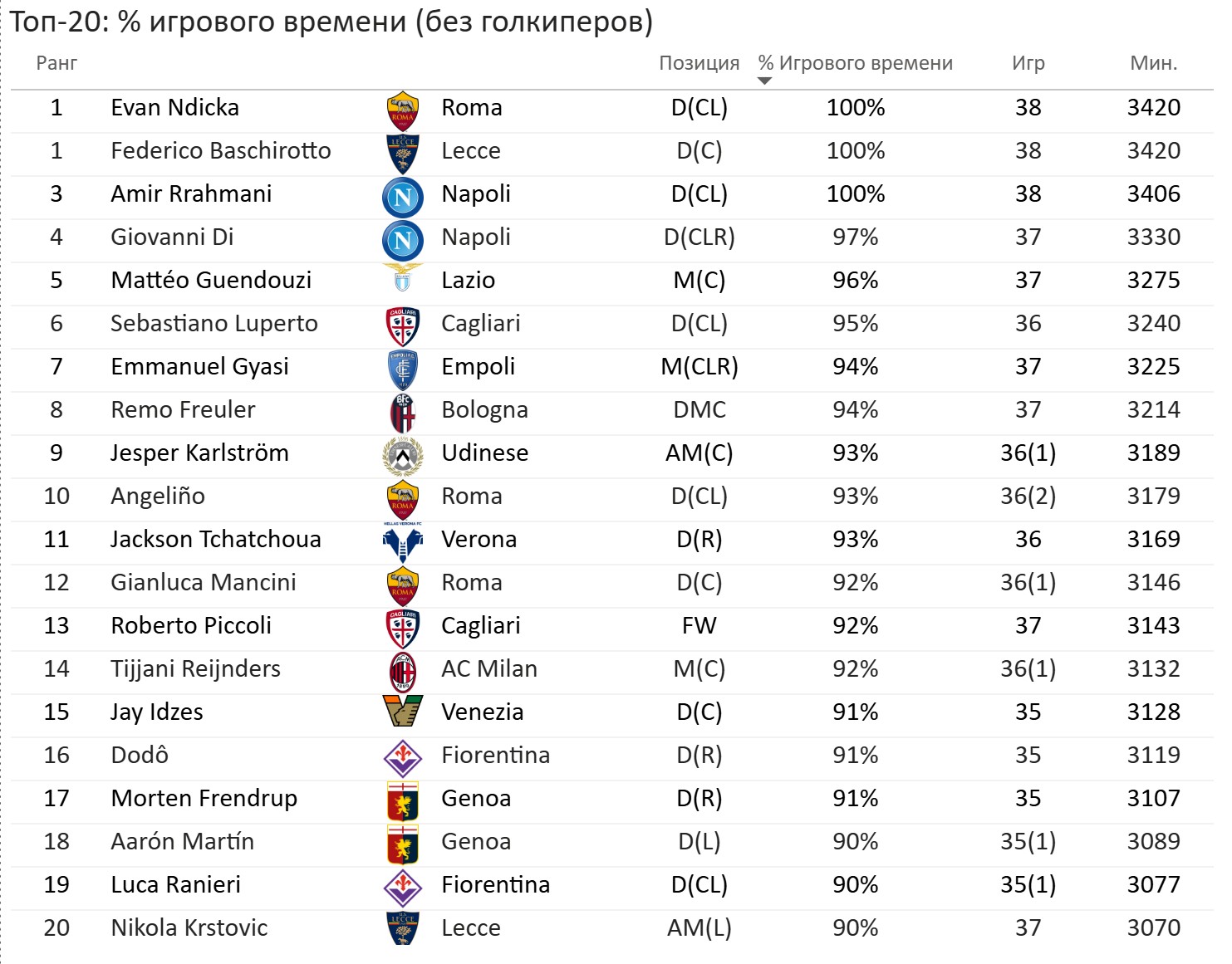Click the Топ-20 table title
The image size is (1232, 964).
click(331, 22)
